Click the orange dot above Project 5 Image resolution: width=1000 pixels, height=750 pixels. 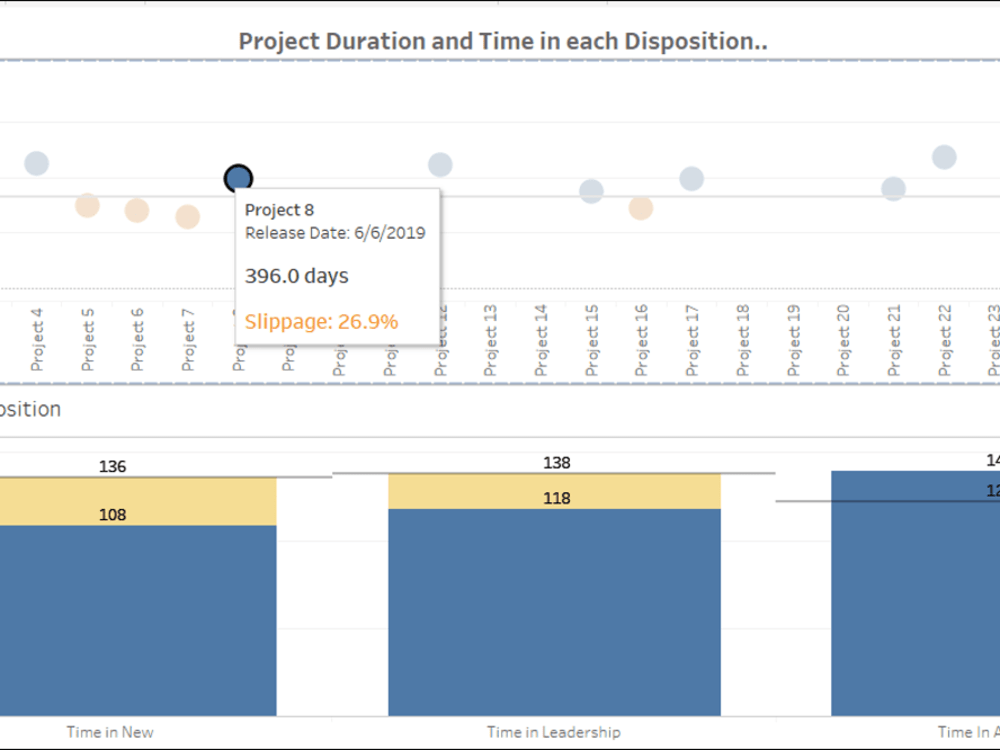pyautogui.click(x=87, y=205)
